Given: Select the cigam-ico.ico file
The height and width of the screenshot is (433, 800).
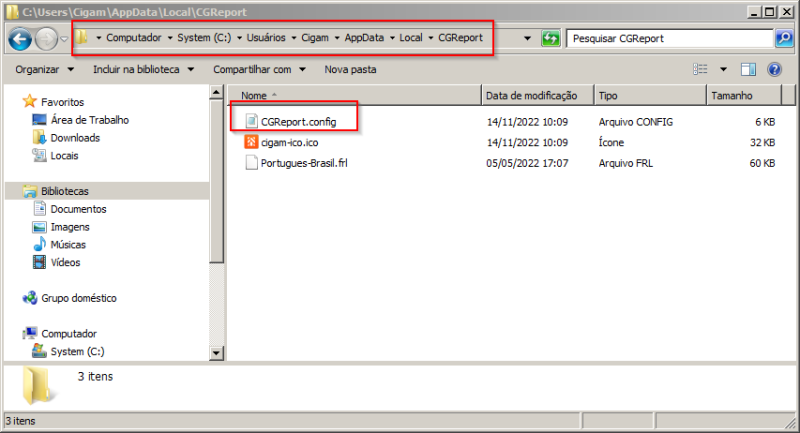Looking at the screenshot, I should [x=289, y=142].
